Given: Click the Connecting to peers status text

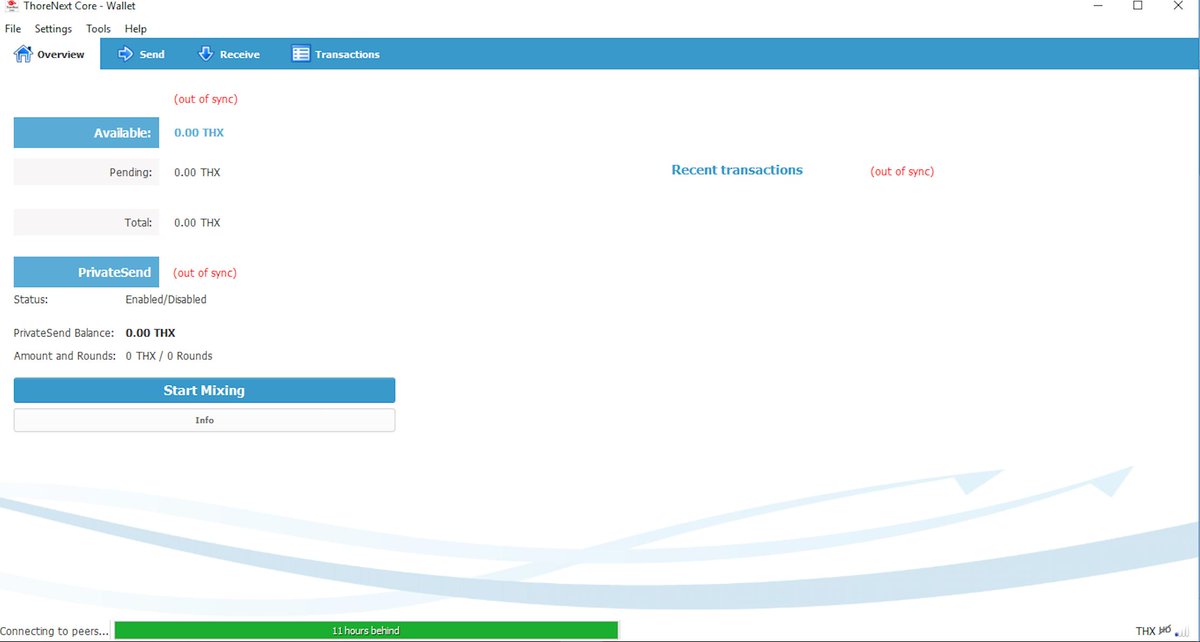Looking at the screenshot, I should tap(55, 632).
